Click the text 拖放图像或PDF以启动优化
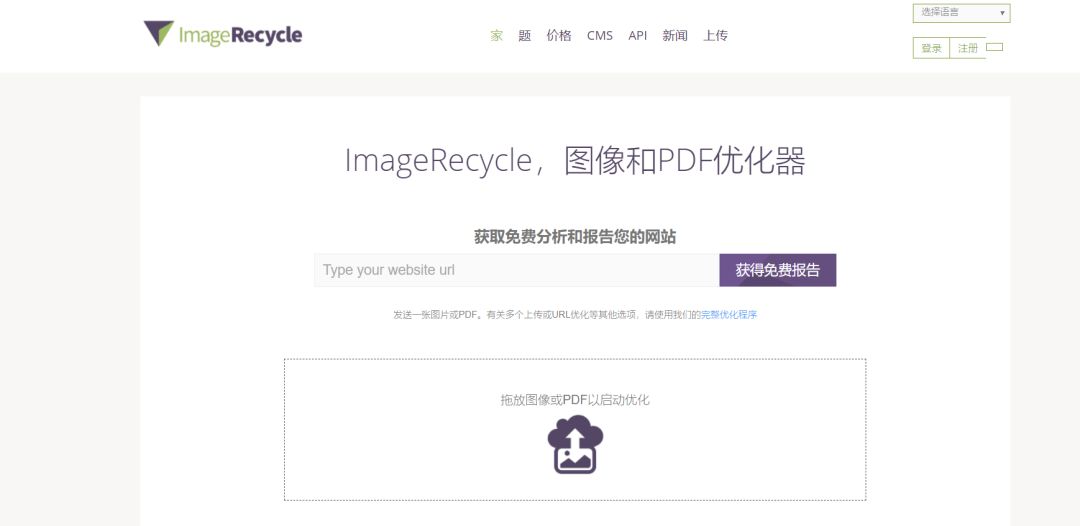The image size is (1080, 526). coord(575,400)
